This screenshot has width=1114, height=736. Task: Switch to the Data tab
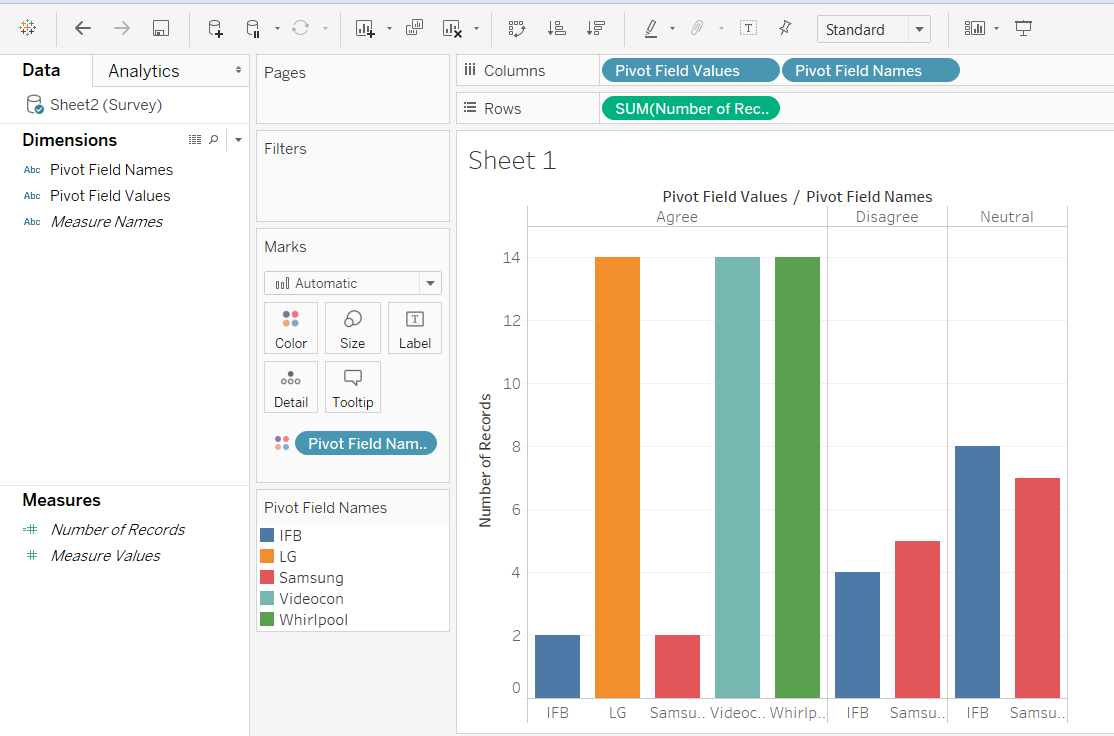pyautogui.click(x=41, y=70)
